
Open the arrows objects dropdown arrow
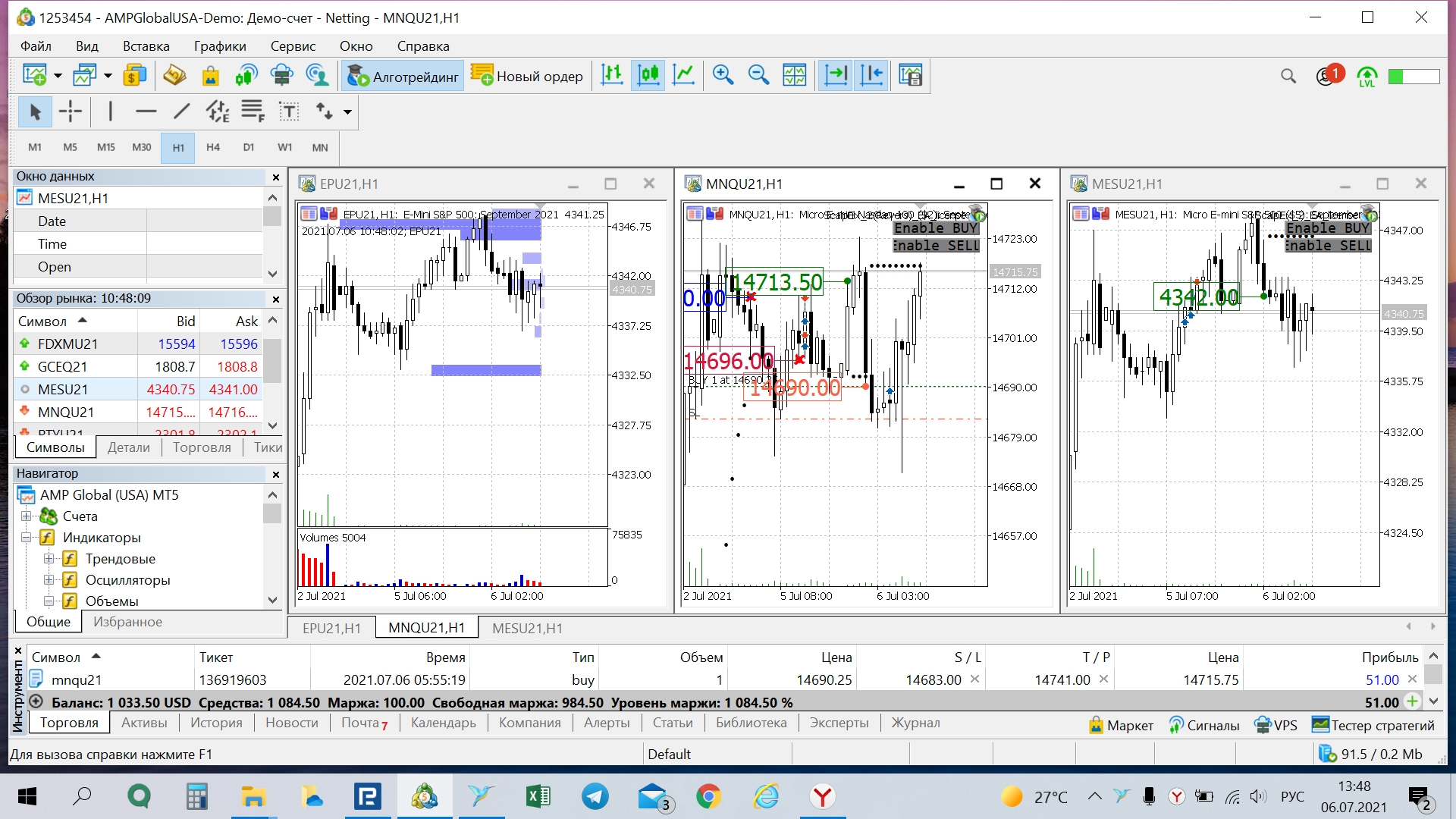[x=348, y=112]
